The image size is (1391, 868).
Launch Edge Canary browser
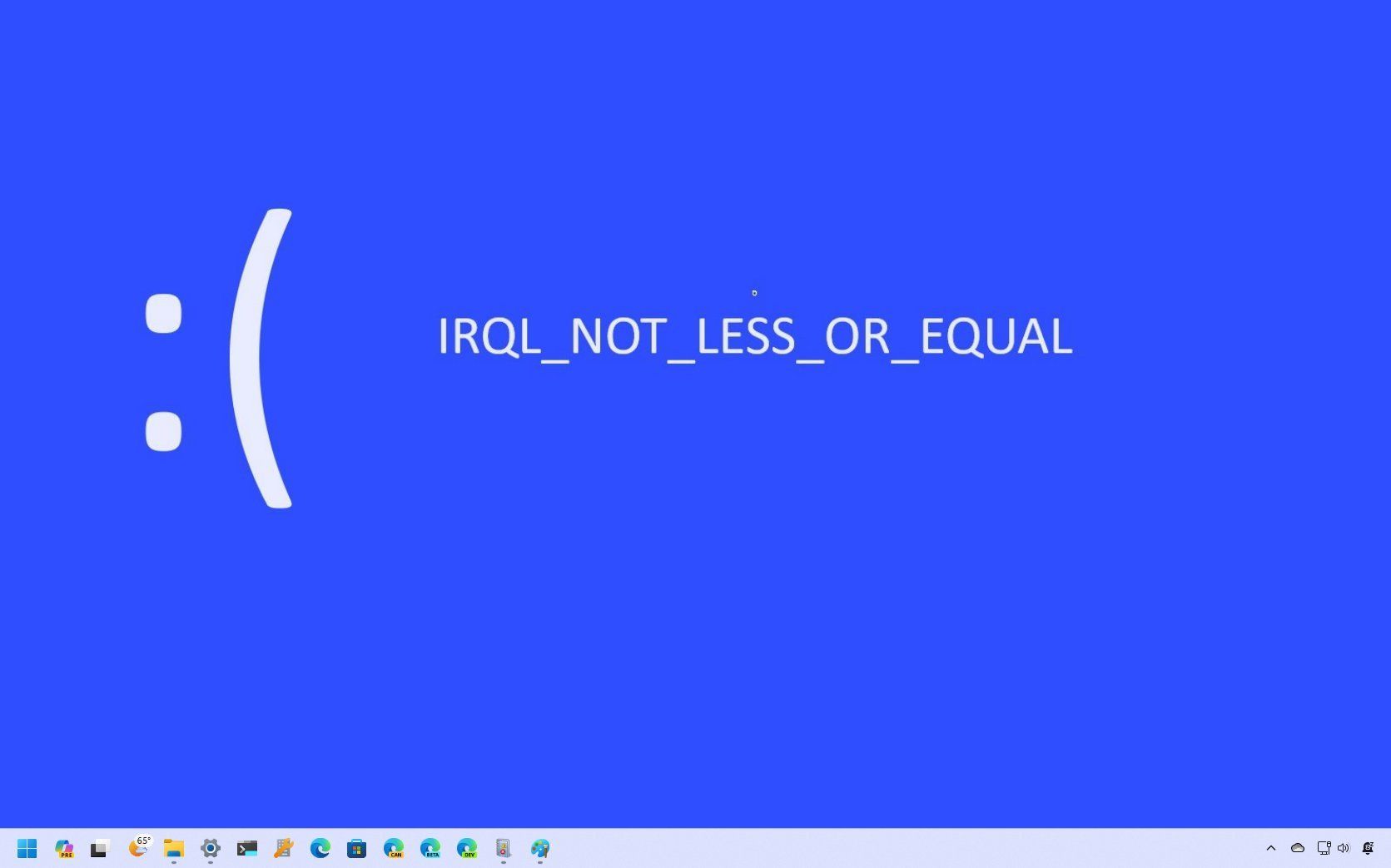(x=393, y=848)
